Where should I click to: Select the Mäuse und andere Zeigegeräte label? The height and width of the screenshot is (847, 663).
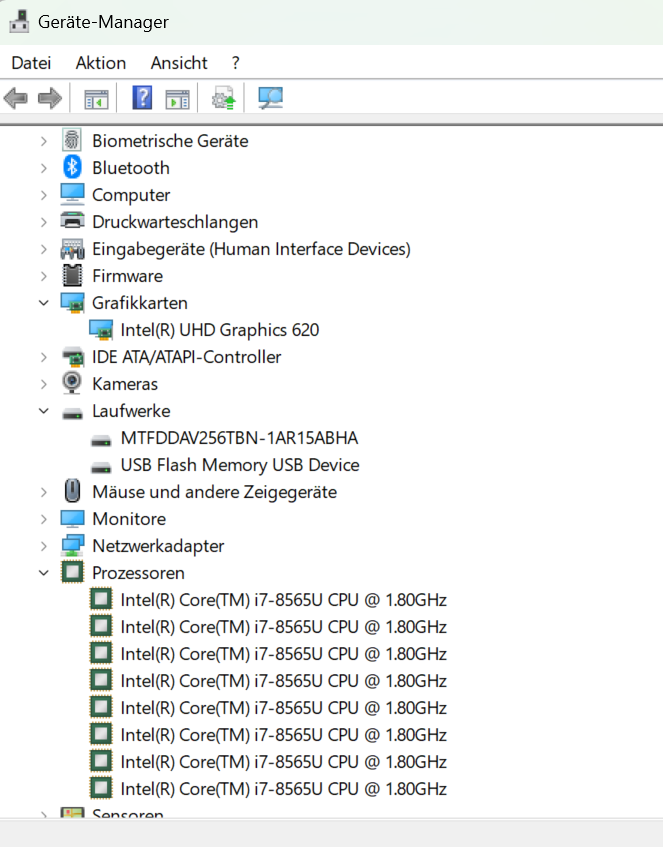coord(215,492)
